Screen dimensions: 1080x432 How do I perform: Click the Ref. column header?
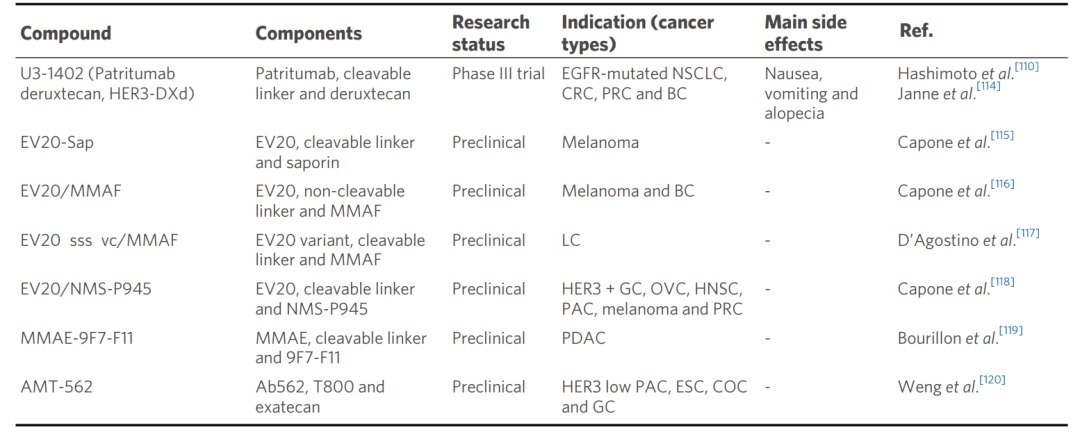pyautogui.click(x=916, y=32)
